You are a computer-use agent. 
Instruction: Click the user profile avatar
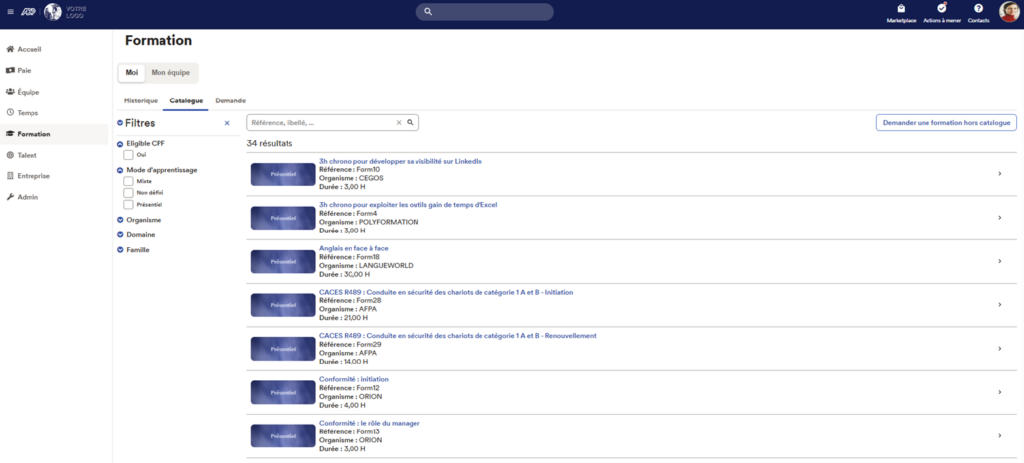[1008, 11]
